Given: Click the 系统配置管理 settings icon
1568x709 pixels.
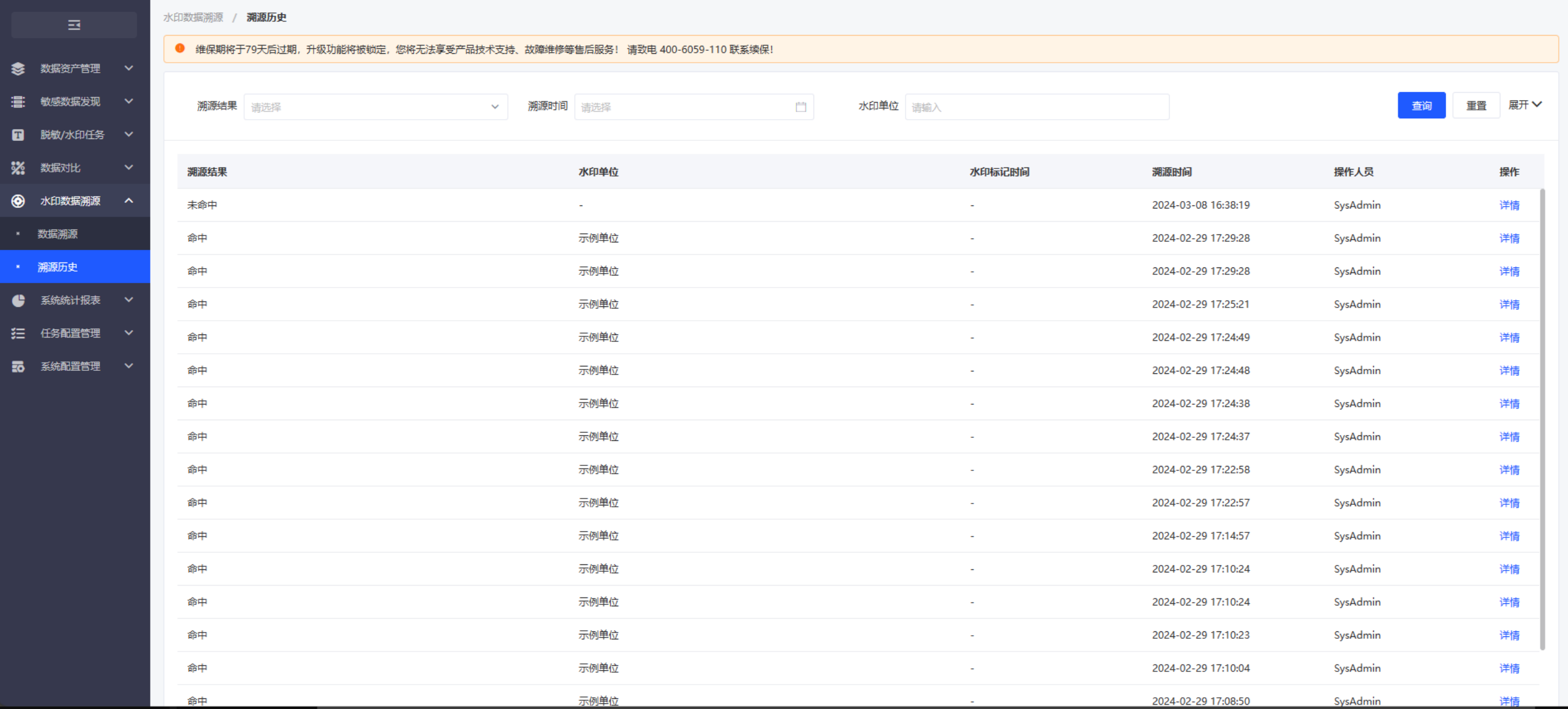Looking at the screenshot, I should tap(18, 367).
